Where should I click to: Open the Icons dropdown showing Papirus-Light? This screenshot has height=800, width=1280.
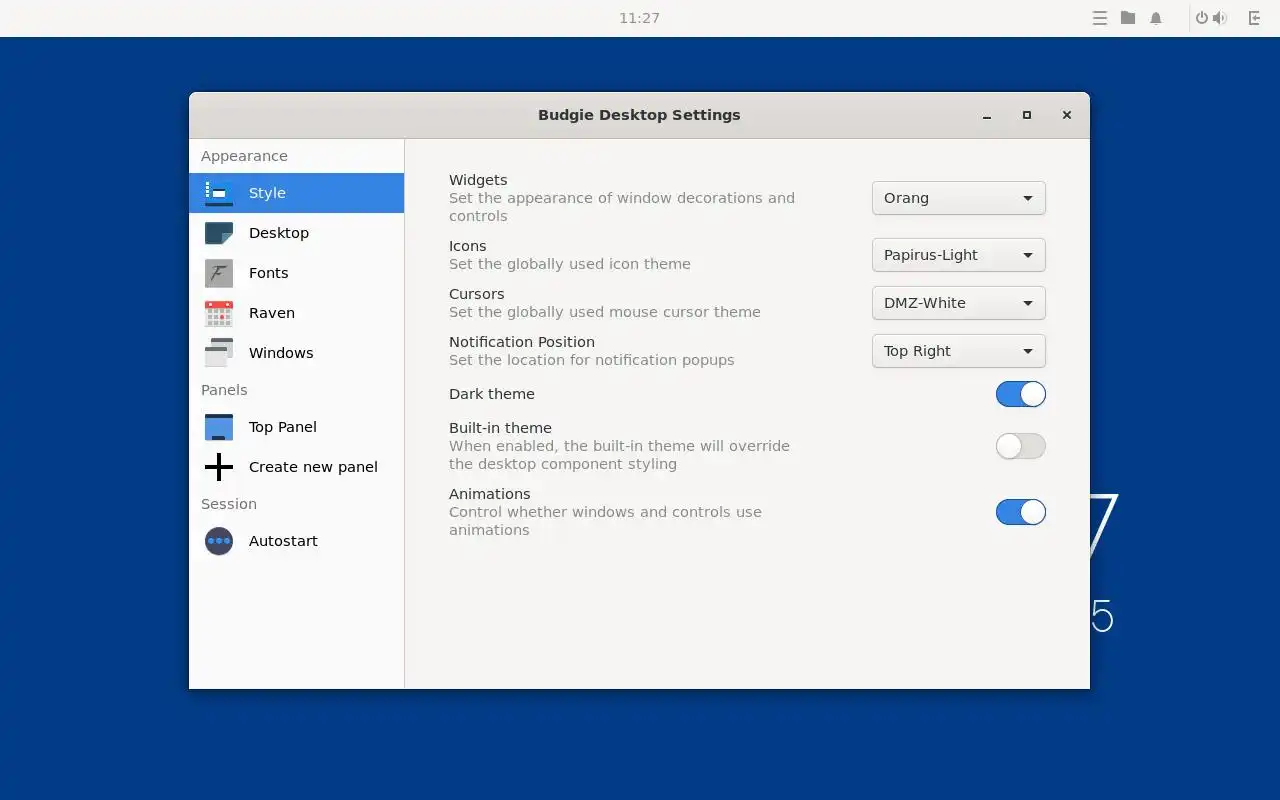959,255
